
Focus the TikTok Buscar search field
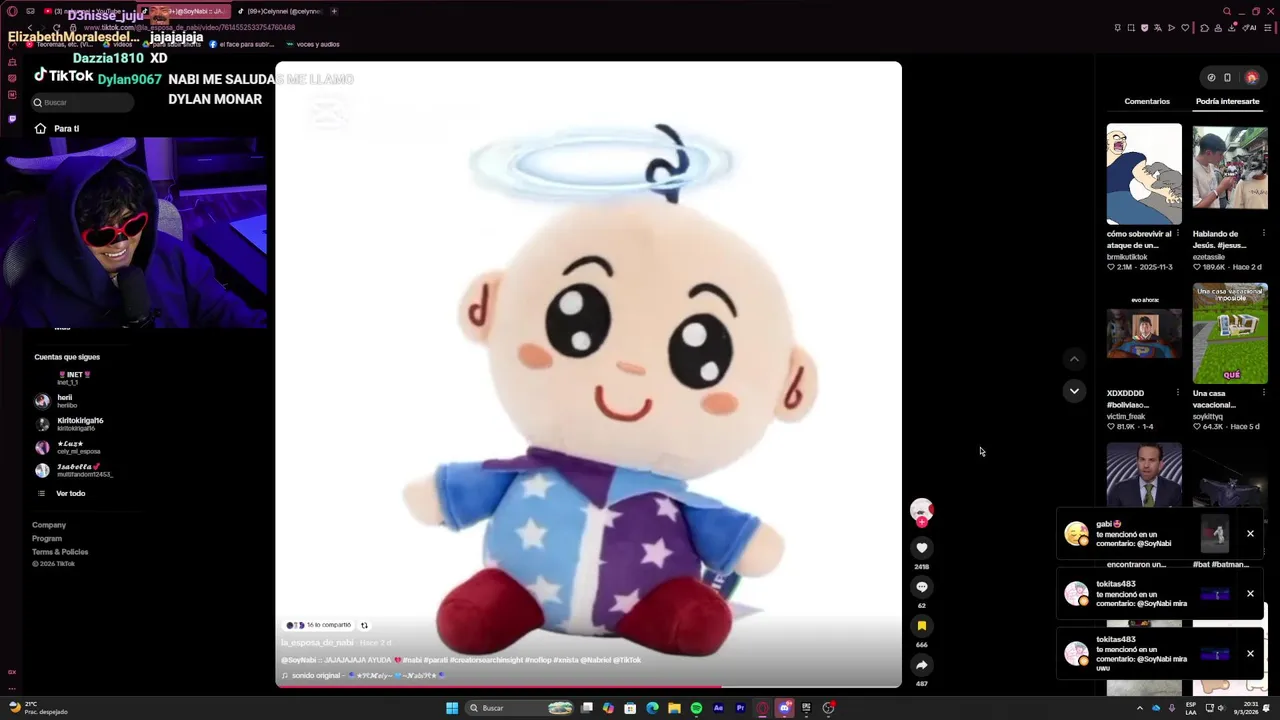click(82, 102)
